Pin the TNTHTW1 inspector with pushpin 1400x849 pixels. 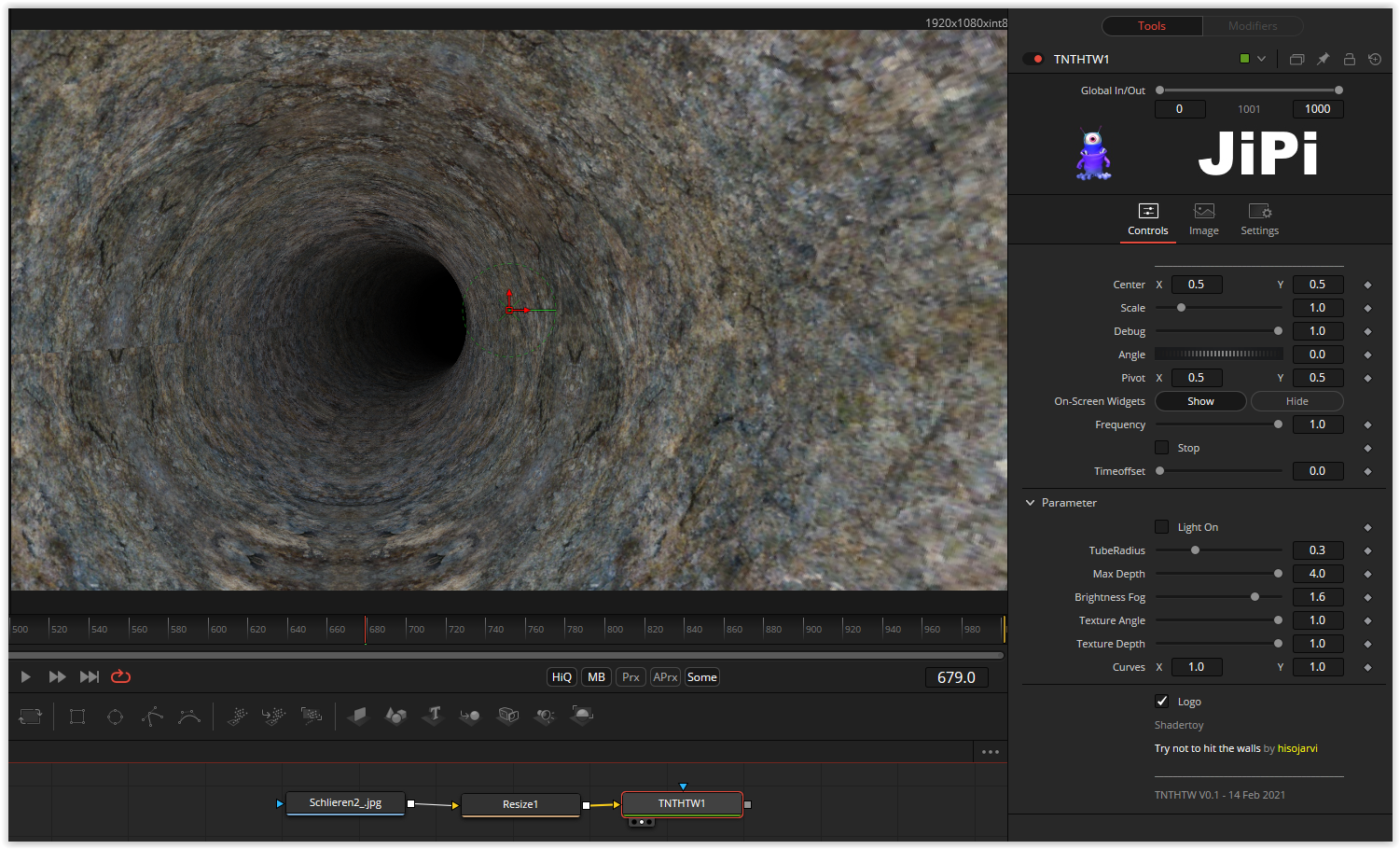tap(1323, 59)
